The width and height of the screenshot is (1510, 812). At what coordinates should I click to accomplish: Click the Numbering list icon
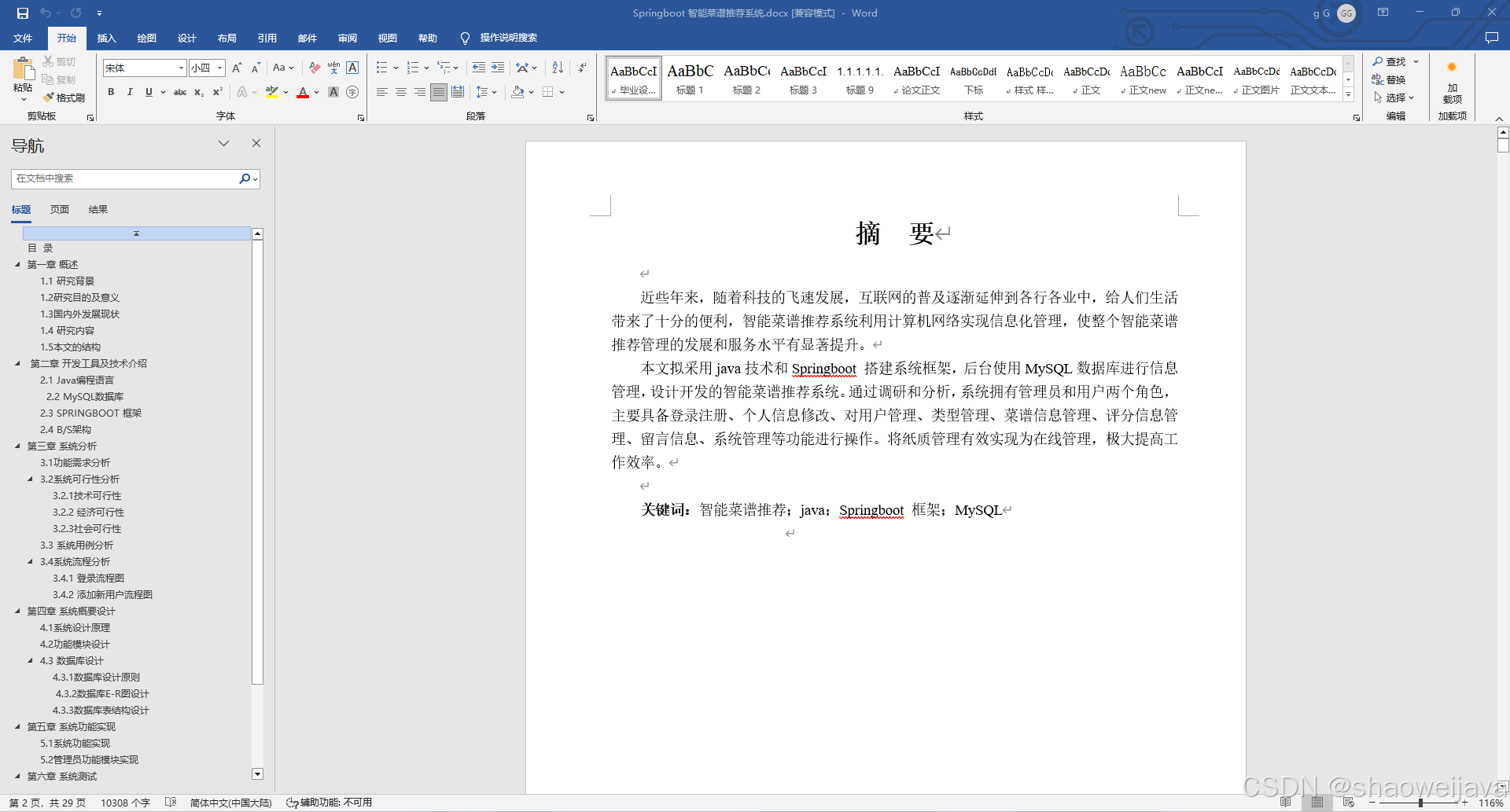(x=412, y=68)
